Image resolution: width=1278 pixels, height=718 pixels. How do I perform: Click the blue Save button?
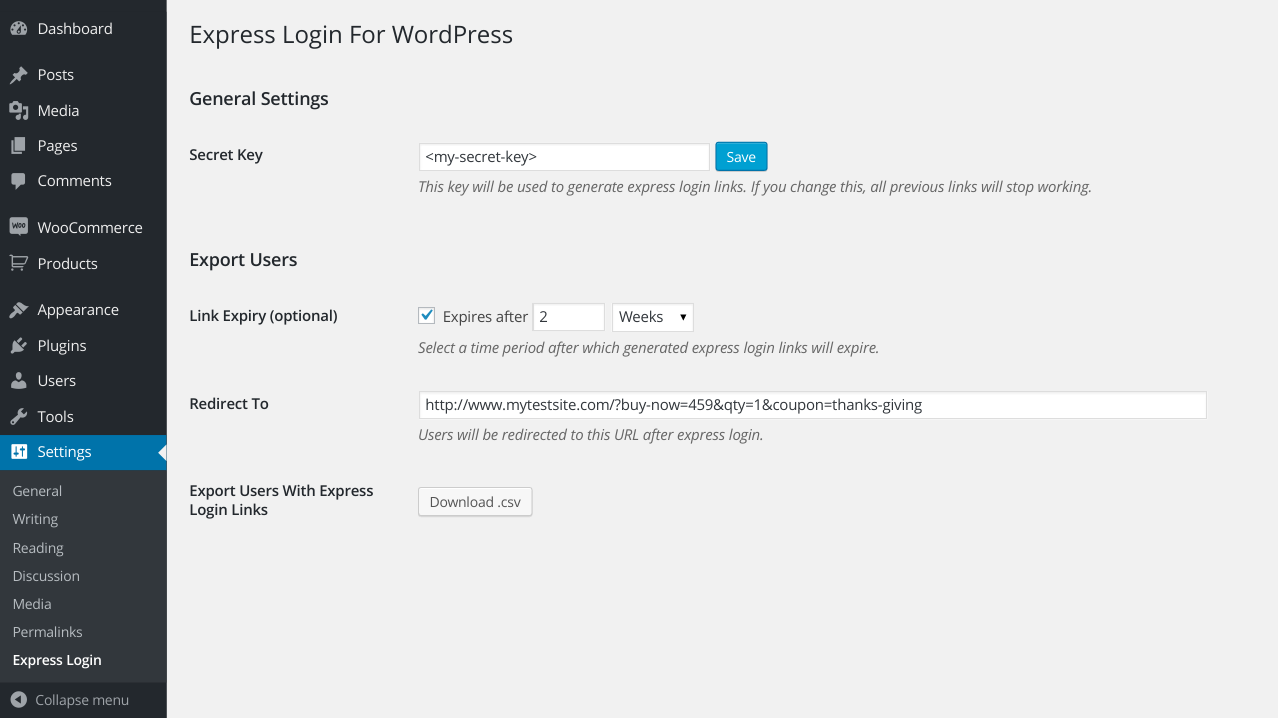(x=741, y=157)
